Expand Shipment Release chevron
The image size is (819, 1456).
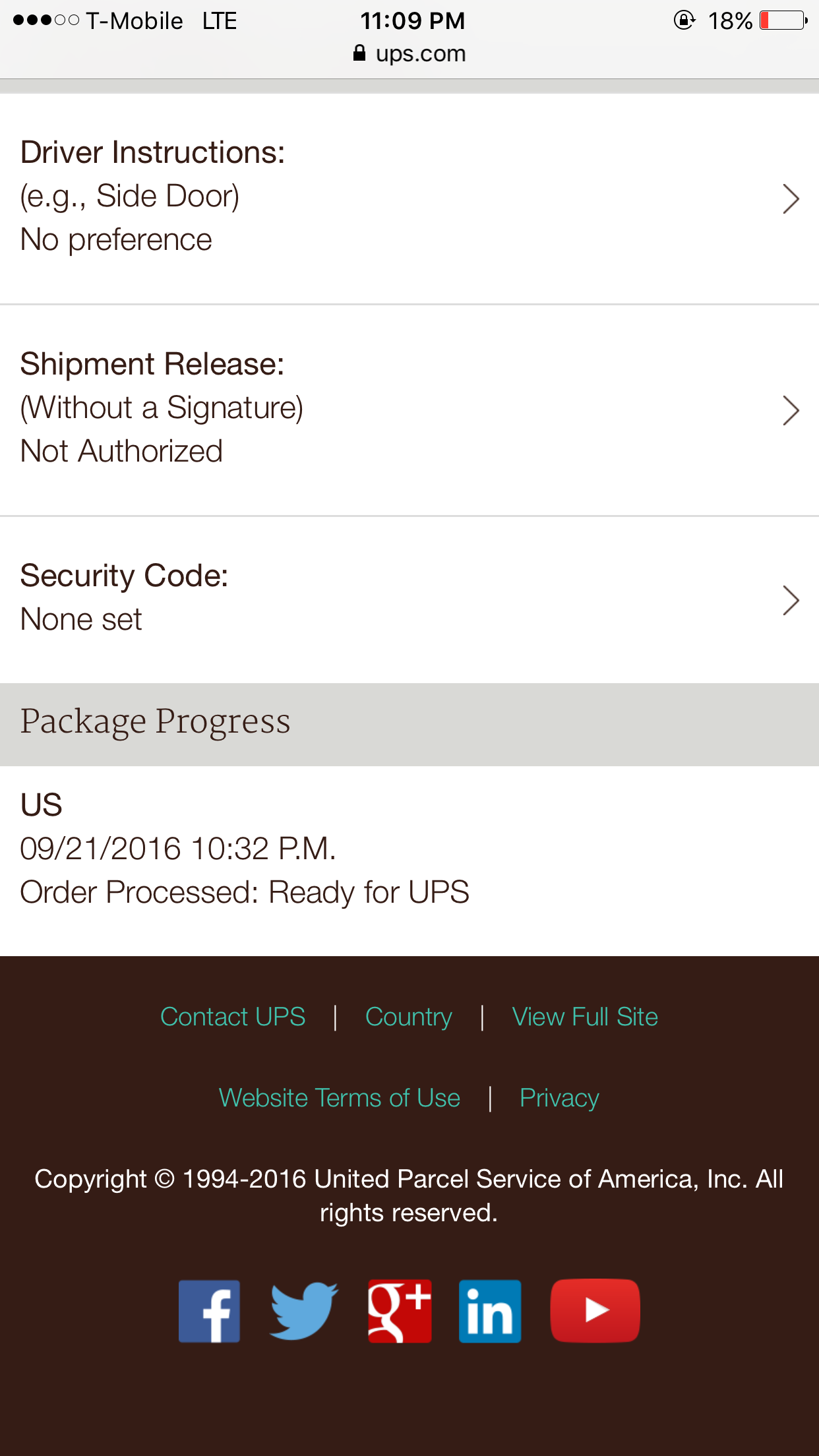pyautogui.click(x=790, y=410)
